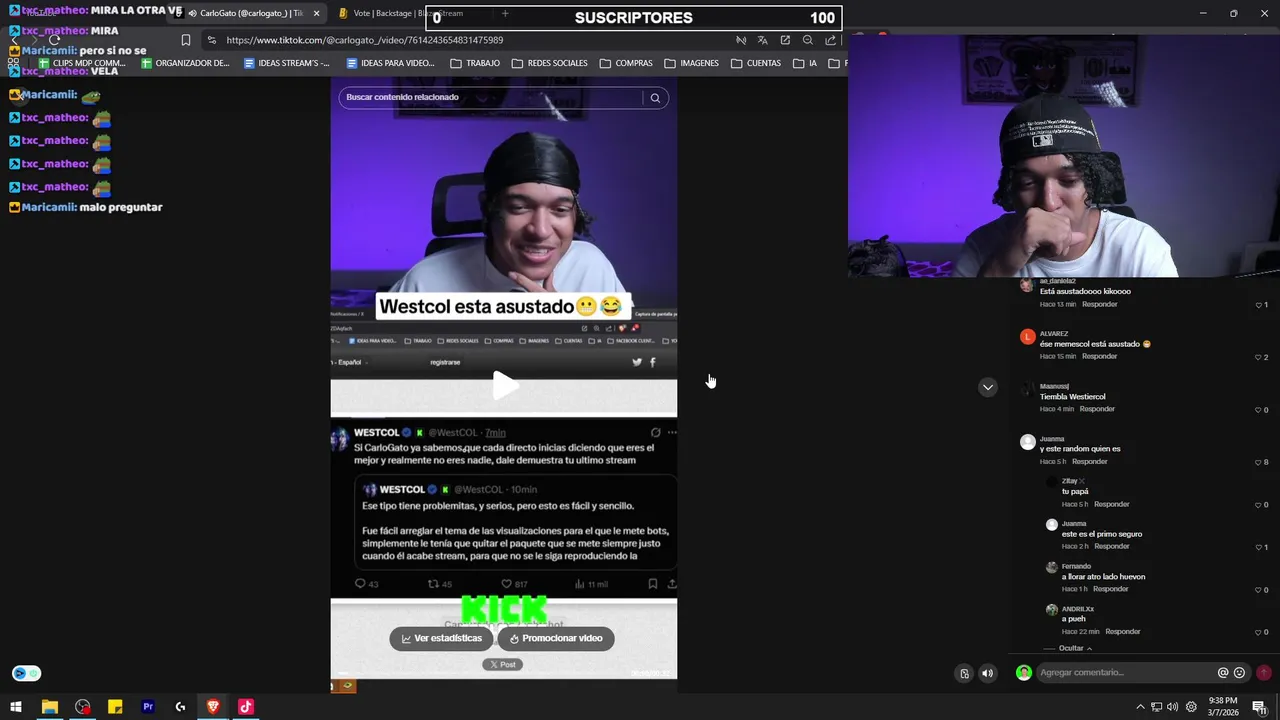Open emoji picker in comment box
Image resolution: width=1280 pixels, height=720 pixels.
(1239, 673)
